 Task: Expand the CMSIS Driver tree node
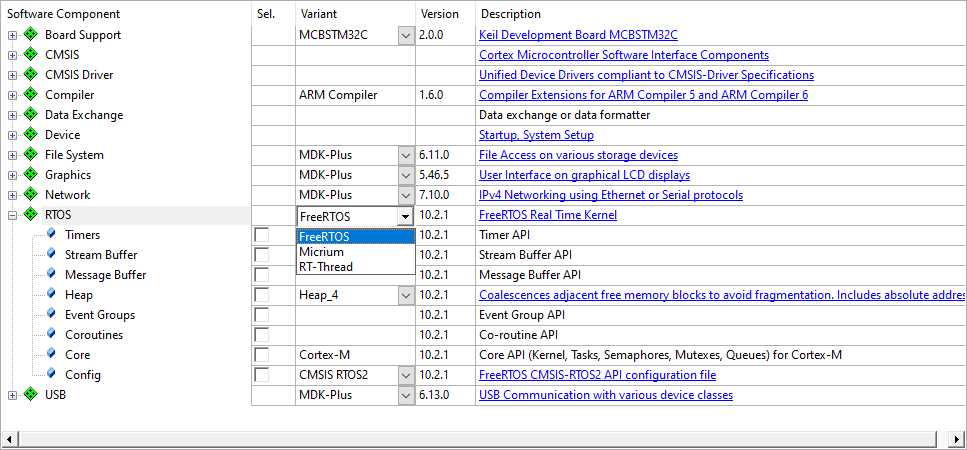(x=12, y=75)
